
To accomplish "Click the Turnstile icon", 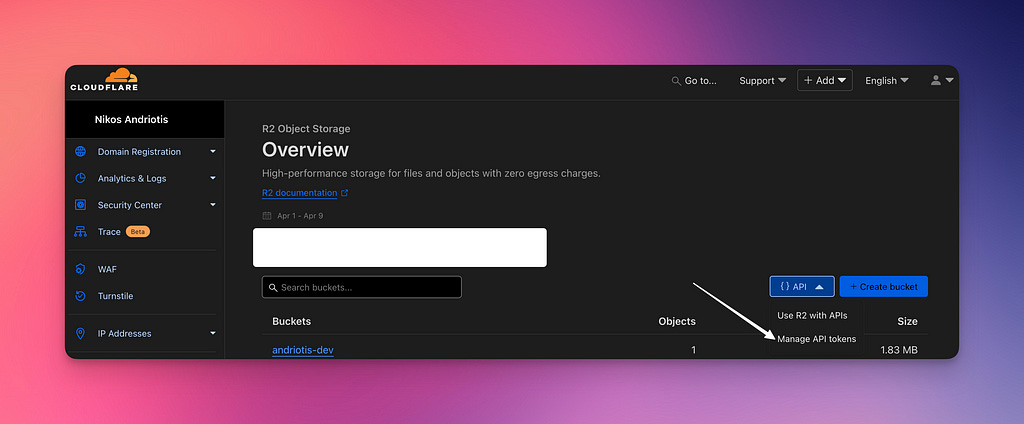I will [x=80, y=296].
